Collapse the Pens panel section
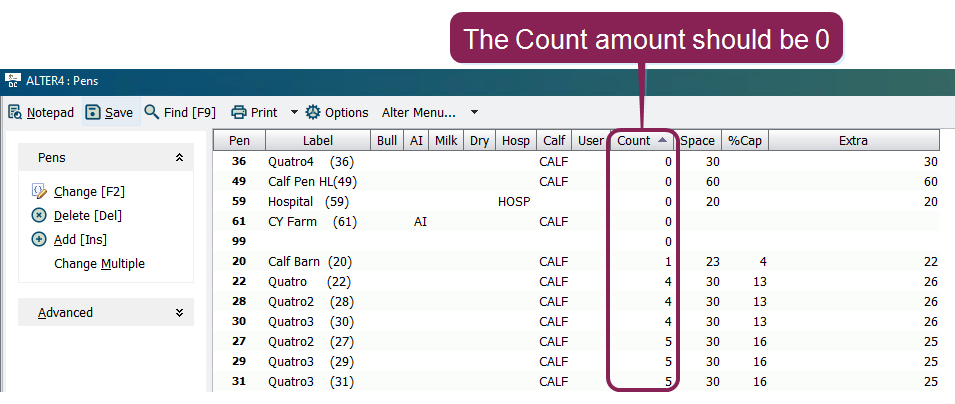 [179, 157]
